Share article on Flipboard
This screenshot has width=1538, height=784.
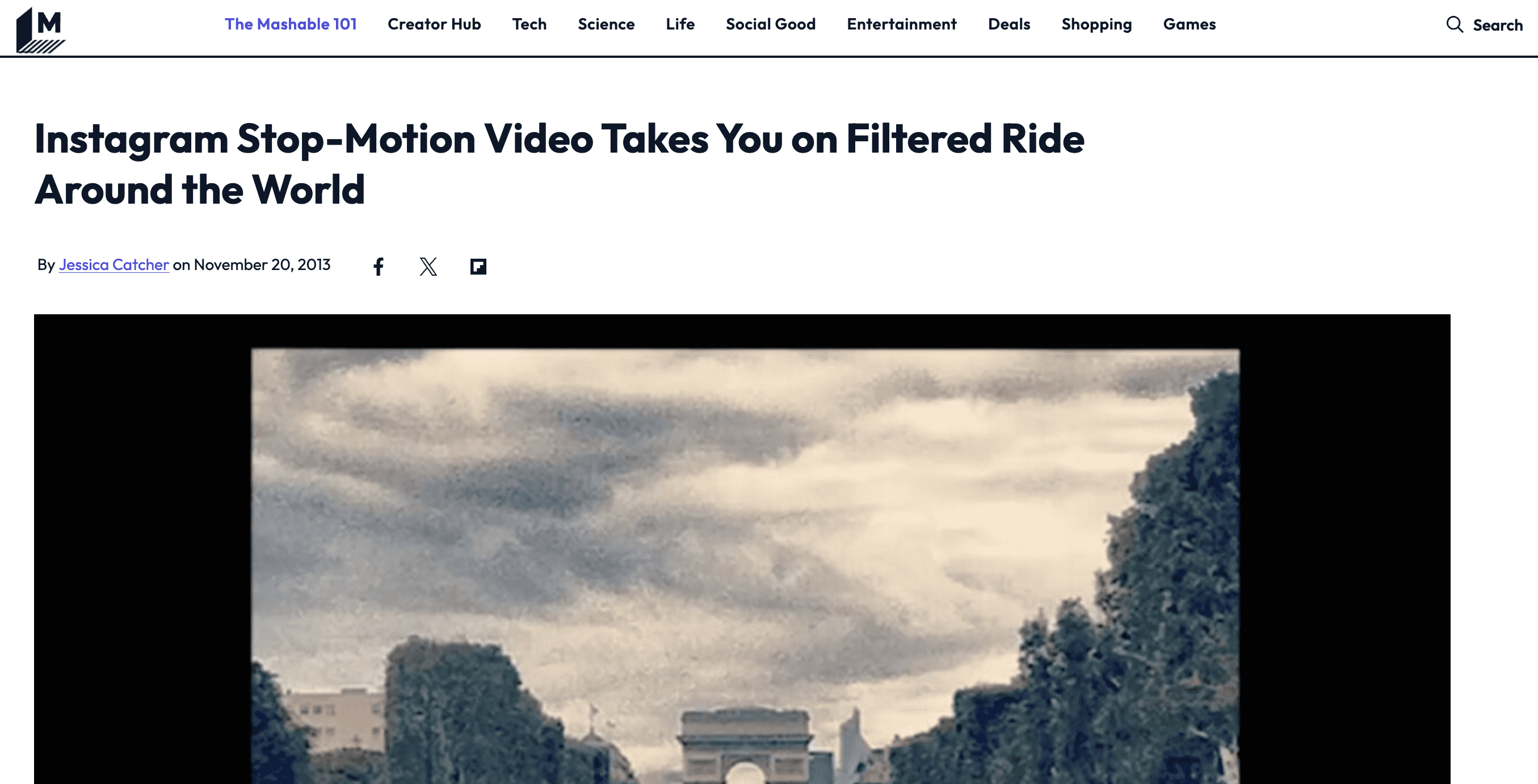click(478, 266)
